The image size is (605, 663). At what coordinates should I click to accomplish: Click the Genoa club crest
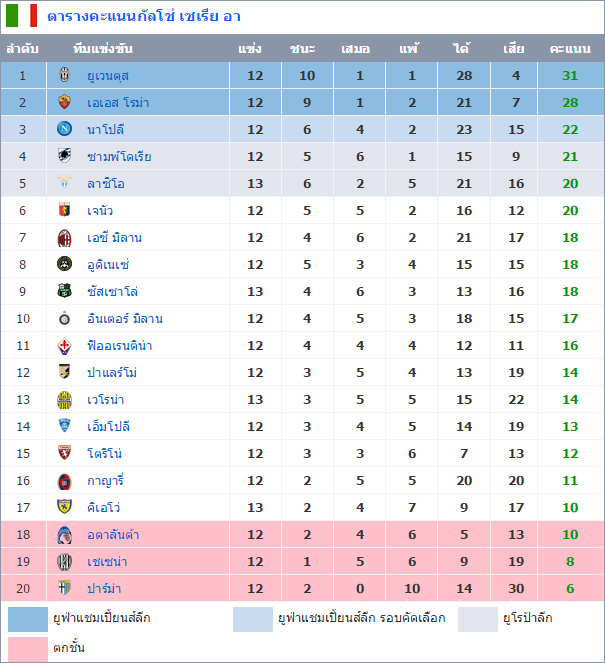(65, 210)
